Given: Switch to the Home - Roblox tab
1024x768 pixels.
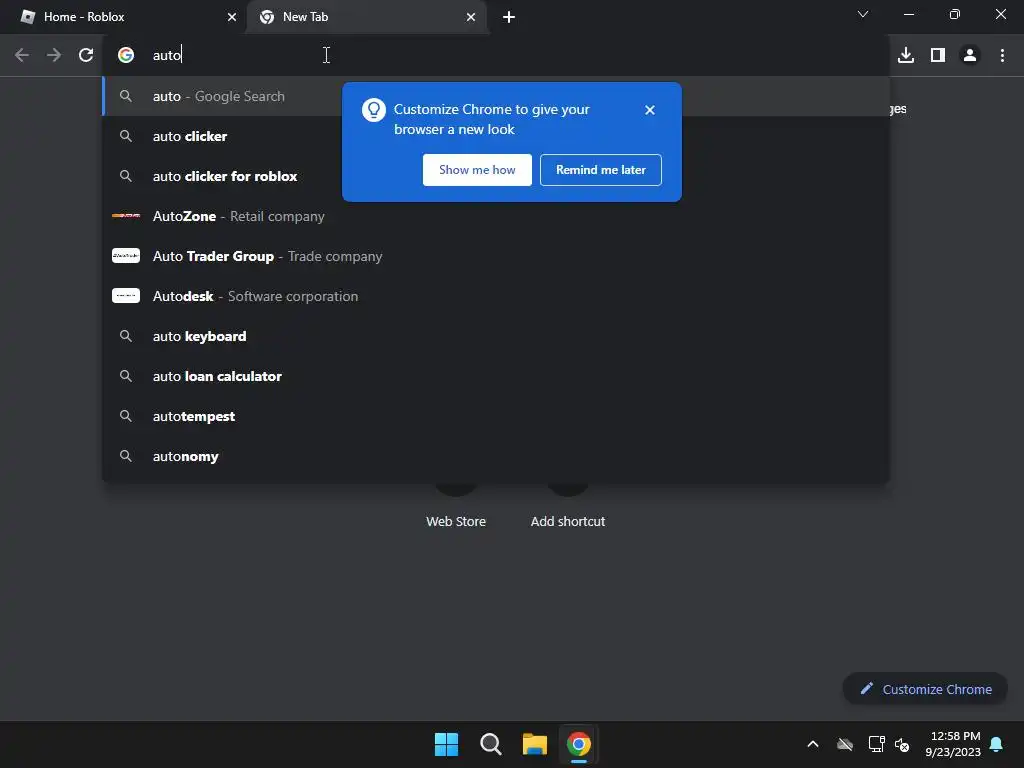Looking at the screenshot, I should click(x=124, y=17).
